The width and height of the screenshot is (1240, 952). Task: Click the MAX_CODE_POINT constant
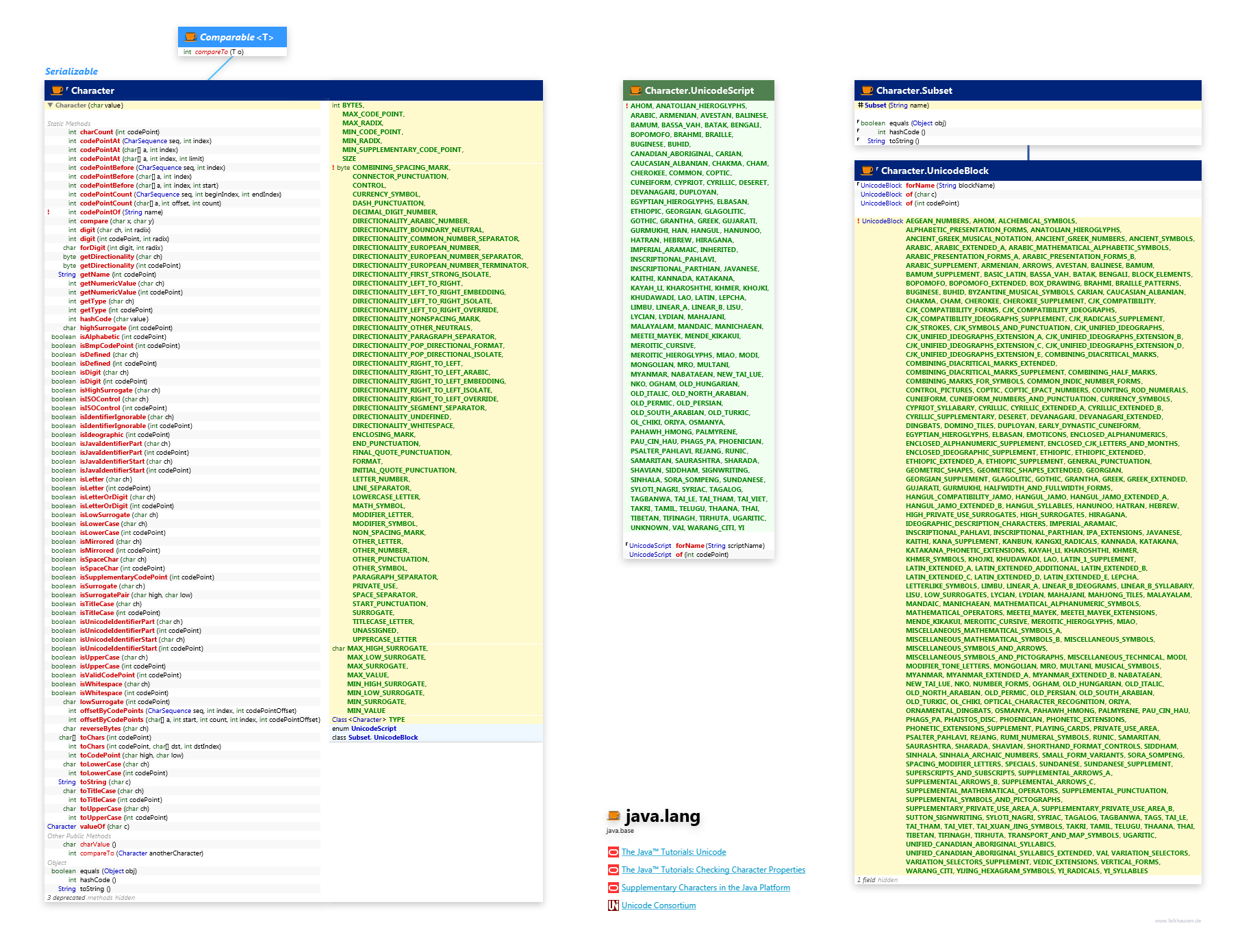(373, 114)
